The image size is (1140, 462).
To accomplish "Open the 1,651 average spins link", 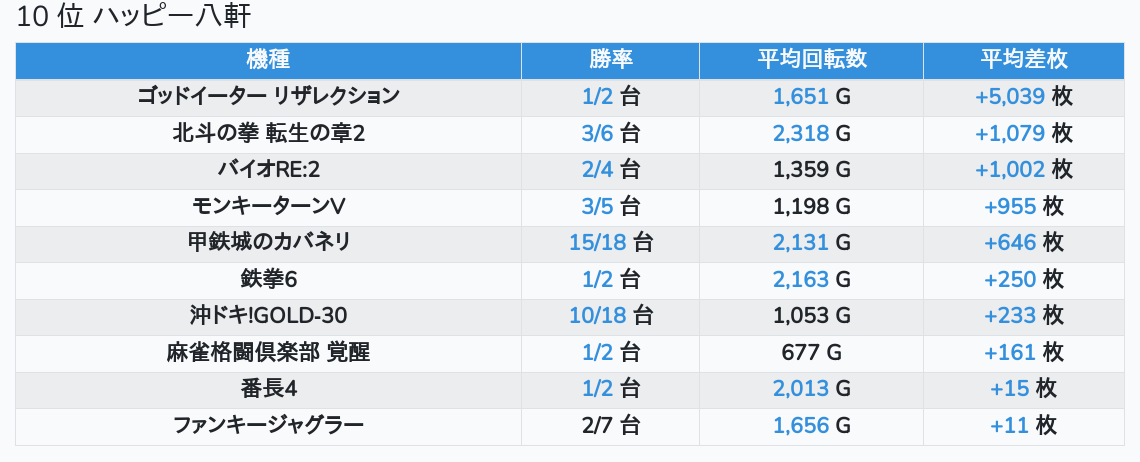I will pyautogui.click(x=800, y=97).
